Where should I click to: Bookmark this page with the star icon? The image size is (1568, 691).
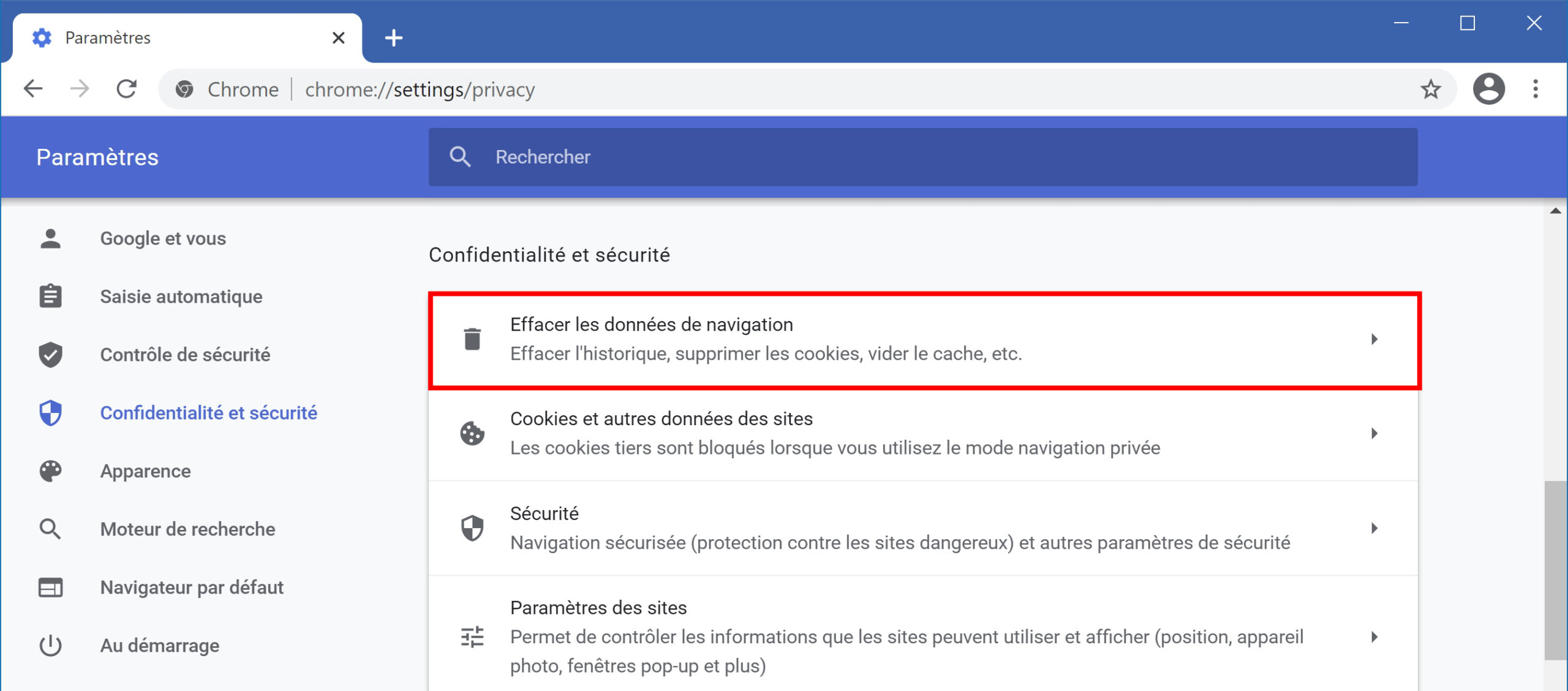[x=1430, y=89]
